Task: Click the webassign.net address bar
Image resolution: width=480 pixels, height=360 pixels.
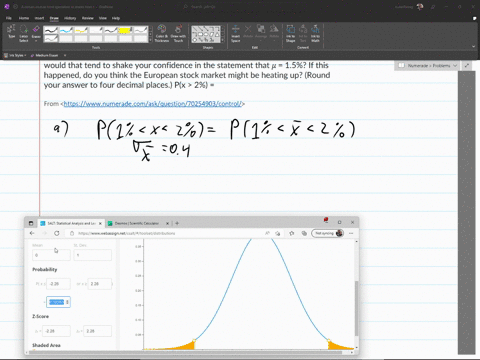Action: pos(167,233)
